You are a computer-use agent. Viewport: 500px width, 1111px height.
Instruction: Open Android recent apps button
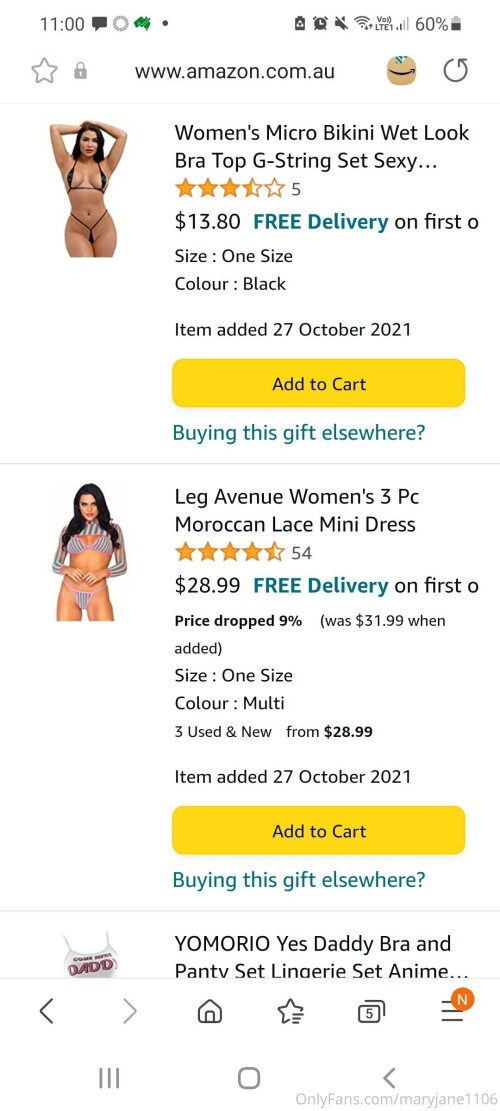click(x=108, y=1078)
